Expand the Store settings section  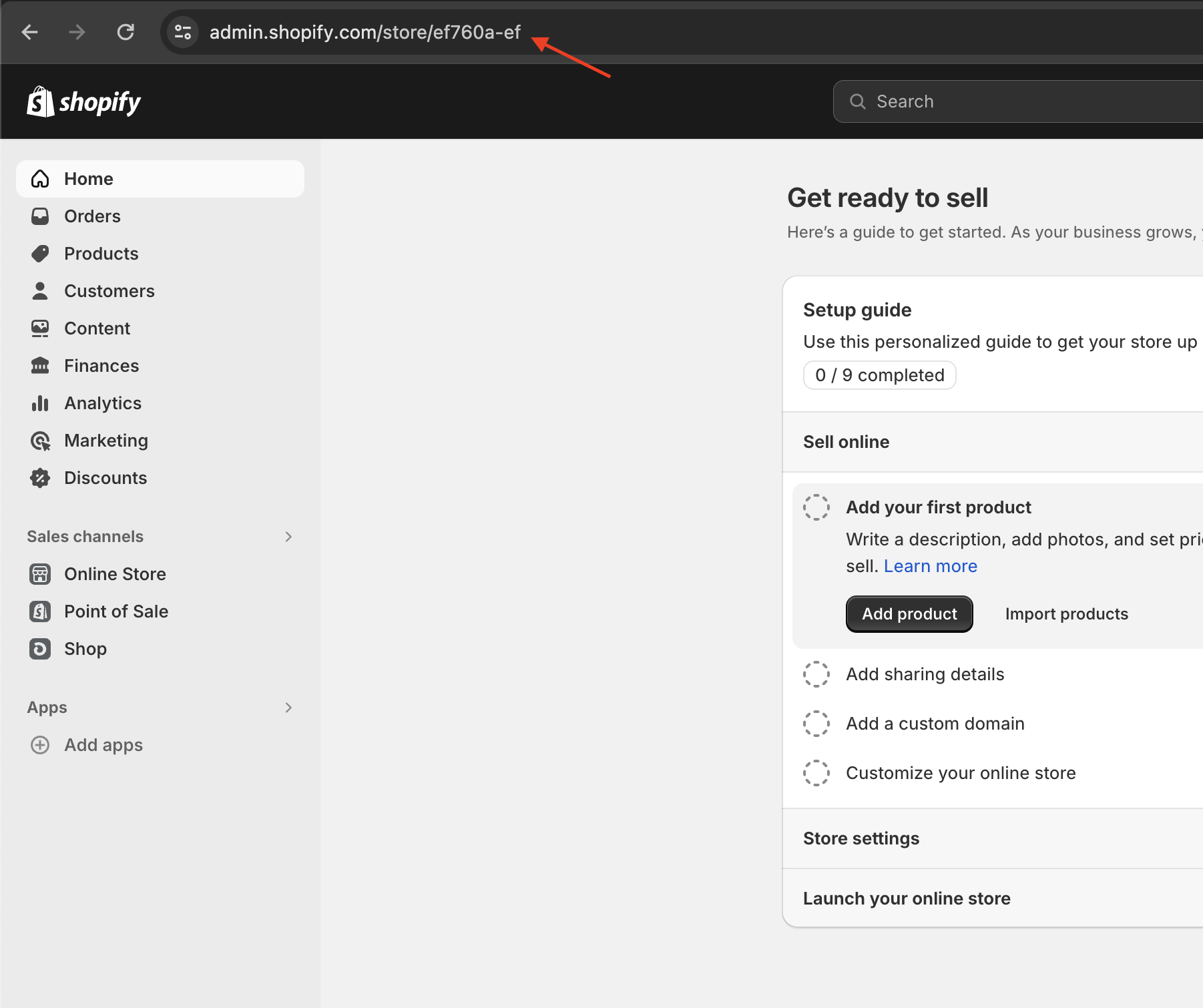[993, 838]
